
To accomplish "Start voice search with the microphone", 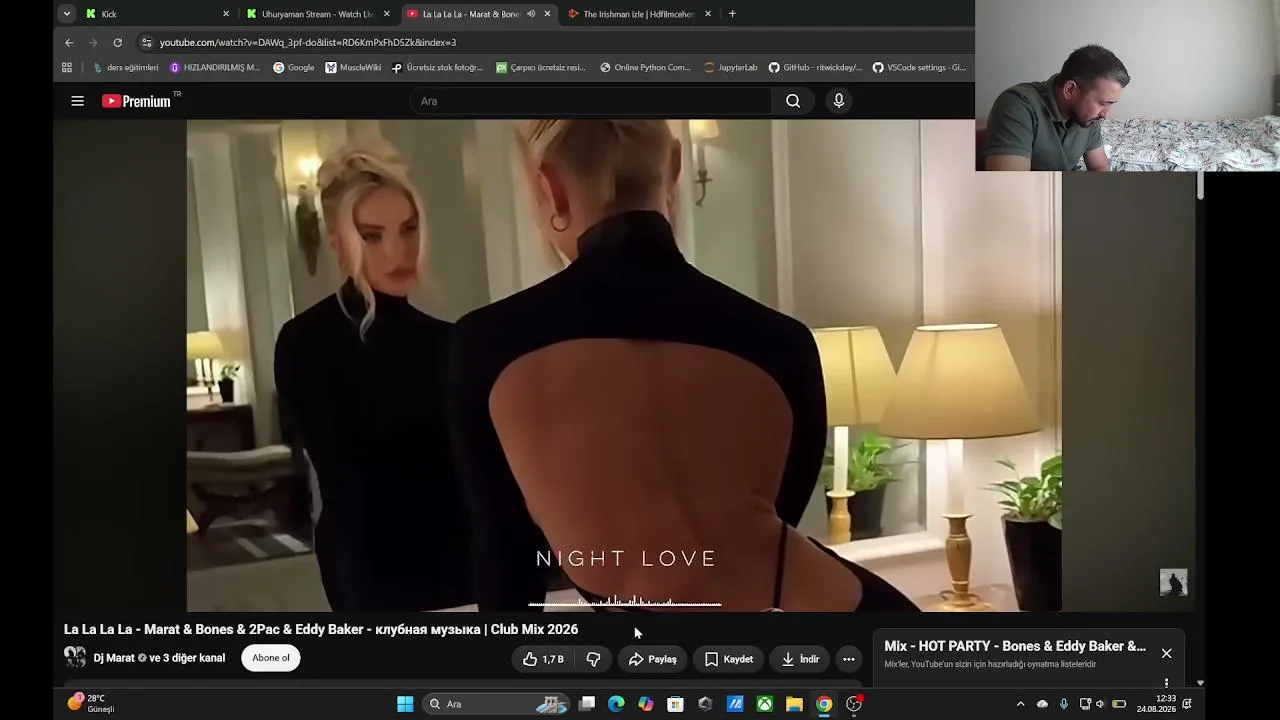I will (x=839, y=101).
